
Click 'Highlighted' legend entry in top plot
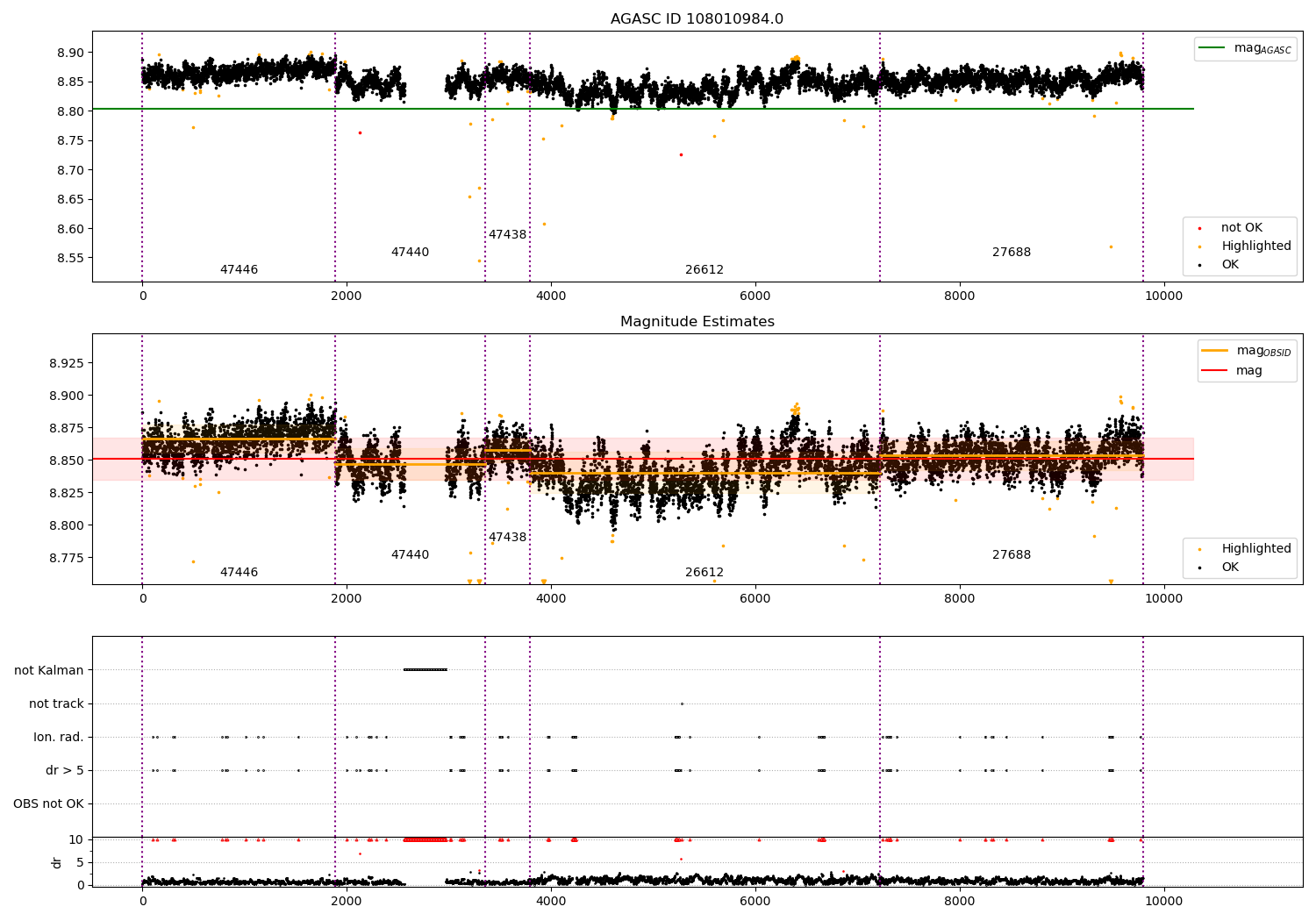point(1245,246)
